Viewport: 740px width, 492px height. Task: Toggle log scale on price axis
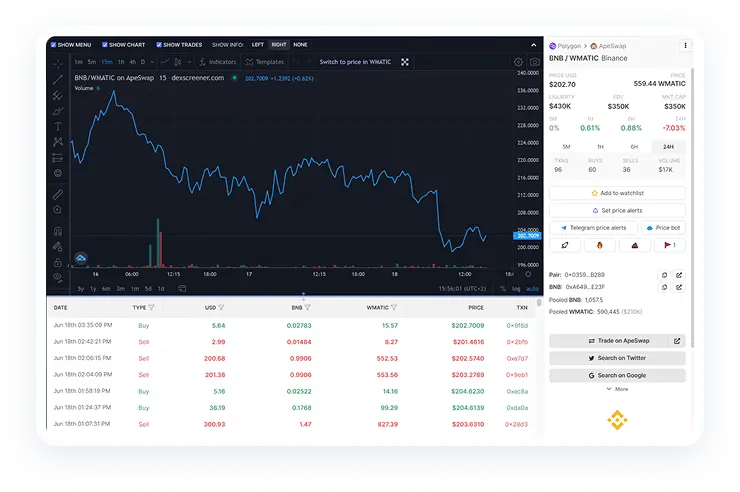click(516, 289)
